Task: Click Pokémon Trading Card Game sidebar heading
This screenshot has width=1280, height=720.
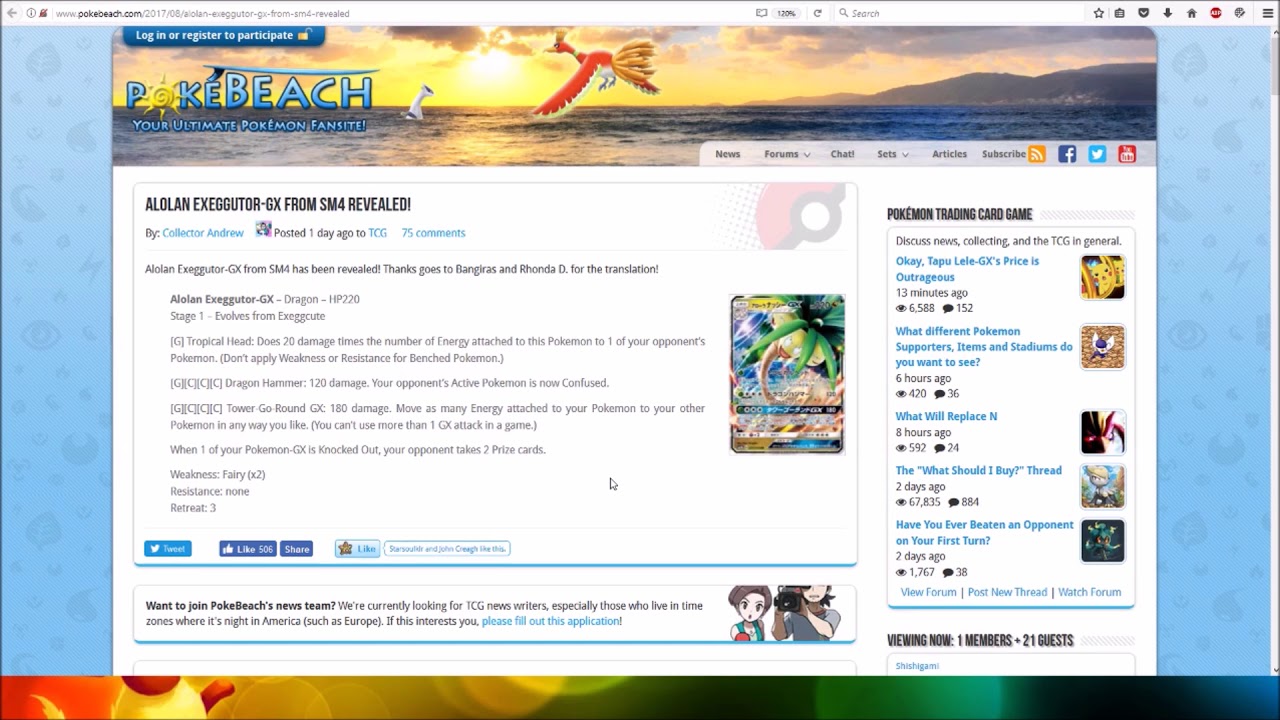Action: point(959,214)
